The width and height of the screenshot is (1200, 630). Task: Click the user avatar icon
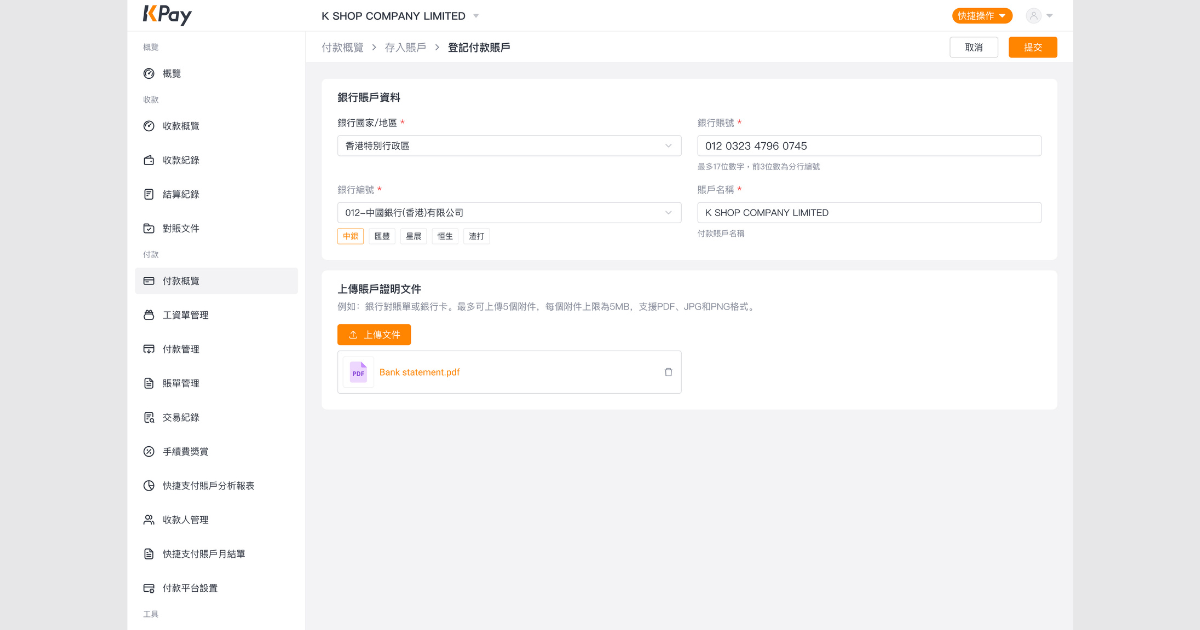click(x=1033, y=16)
